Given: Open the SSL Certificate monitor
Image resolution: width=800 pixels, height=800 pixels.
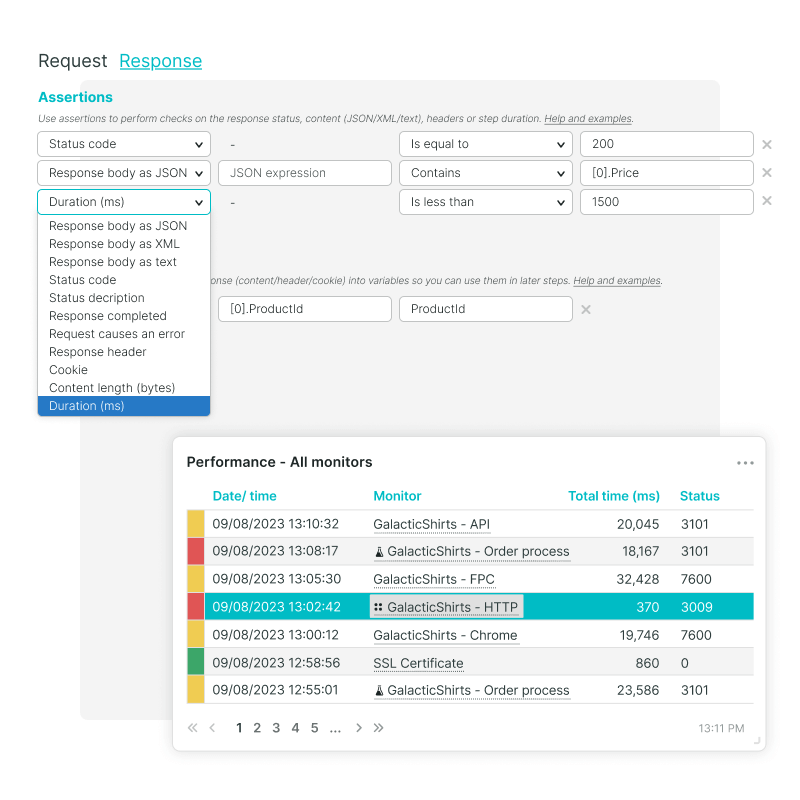Looking at the screenshot, I should [x=418, y=663].
